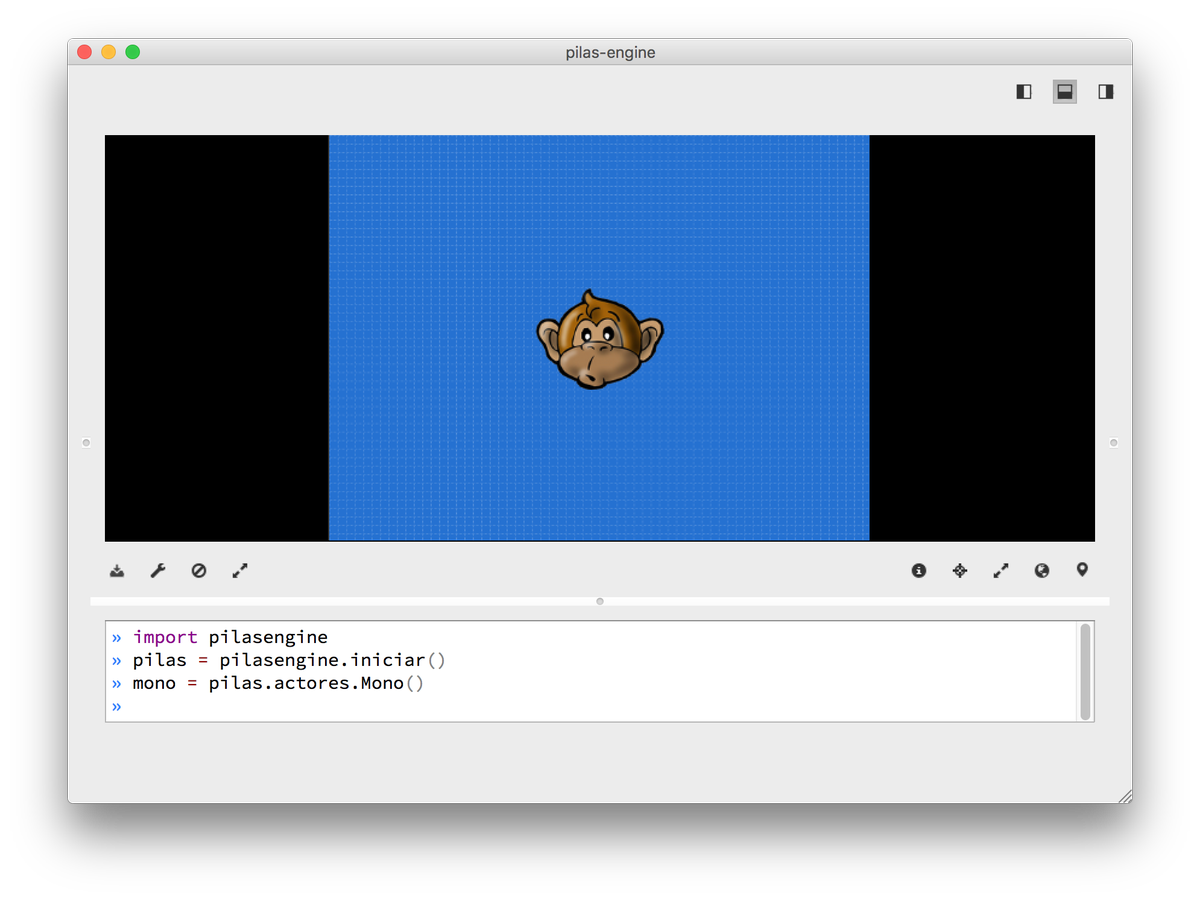Click the prohibited circle-slash icon

[199, 571]
